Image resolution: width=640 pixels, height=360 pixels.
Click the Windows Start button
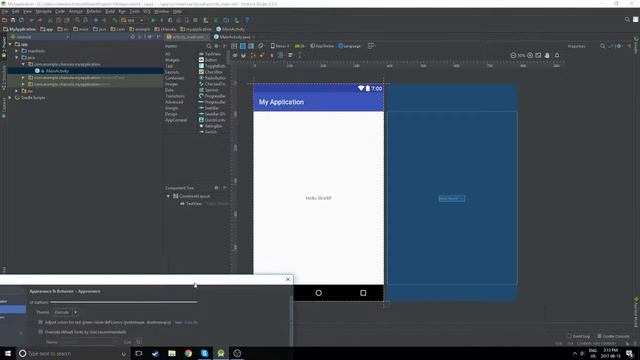[x=8, y=353]
